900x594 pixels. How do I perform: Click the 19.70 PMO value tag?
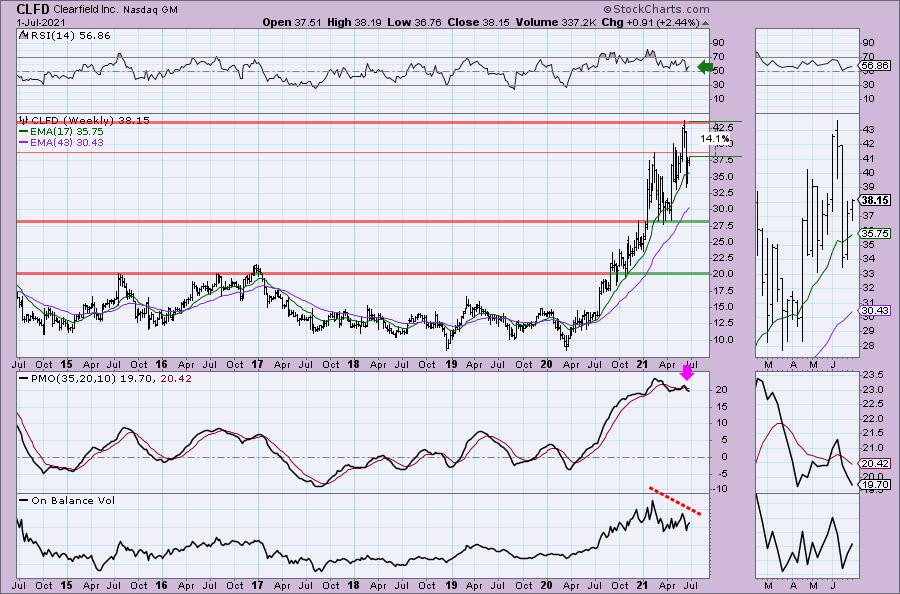tap(875, 485)
